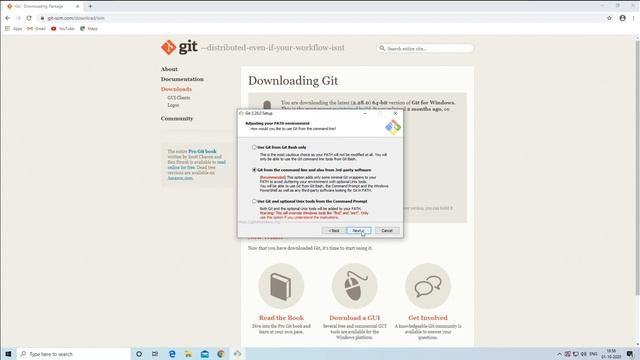Click the taskbar clock and date
The height and width of the screenshot is (360, 640).
click(x=611, y=354)
